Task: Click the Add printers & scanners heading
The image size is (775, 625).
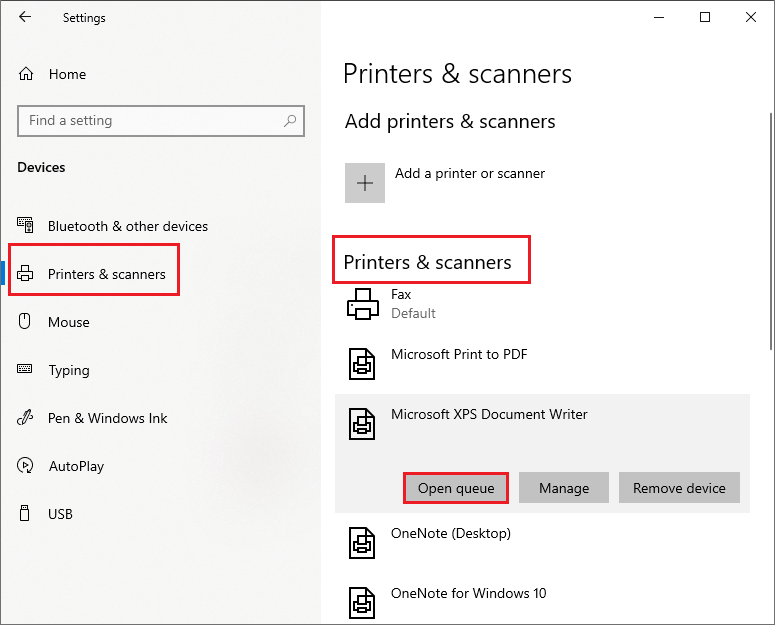Action: [x=450, y=121]
